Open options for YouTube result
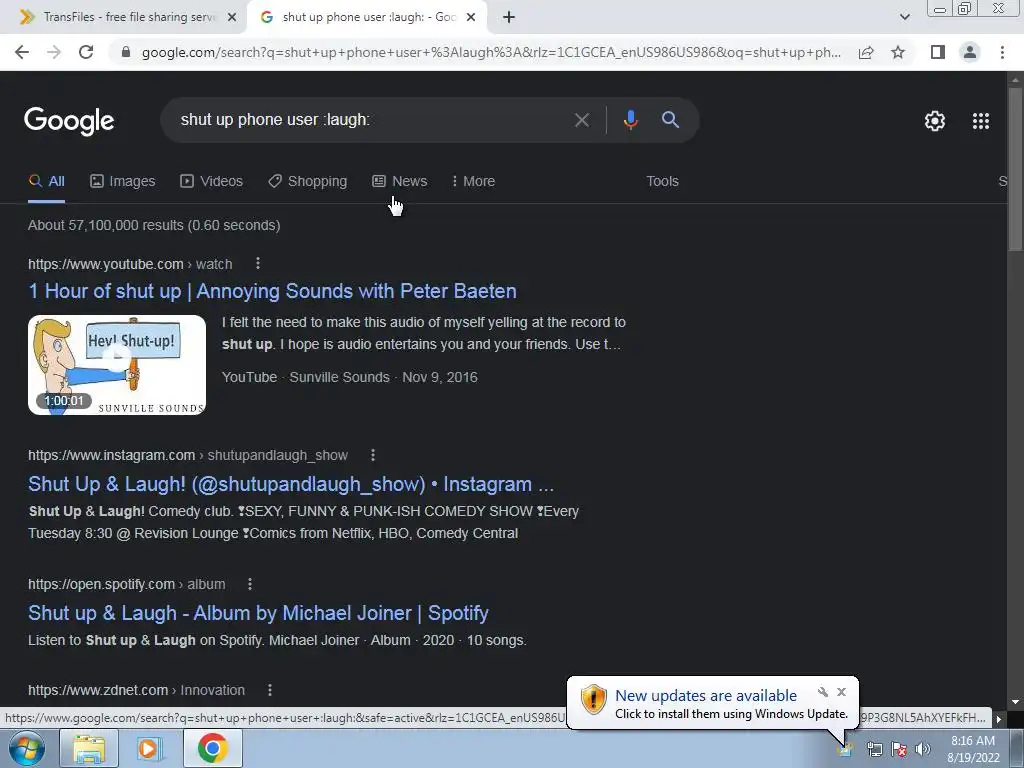 click(x=258, y=263)
